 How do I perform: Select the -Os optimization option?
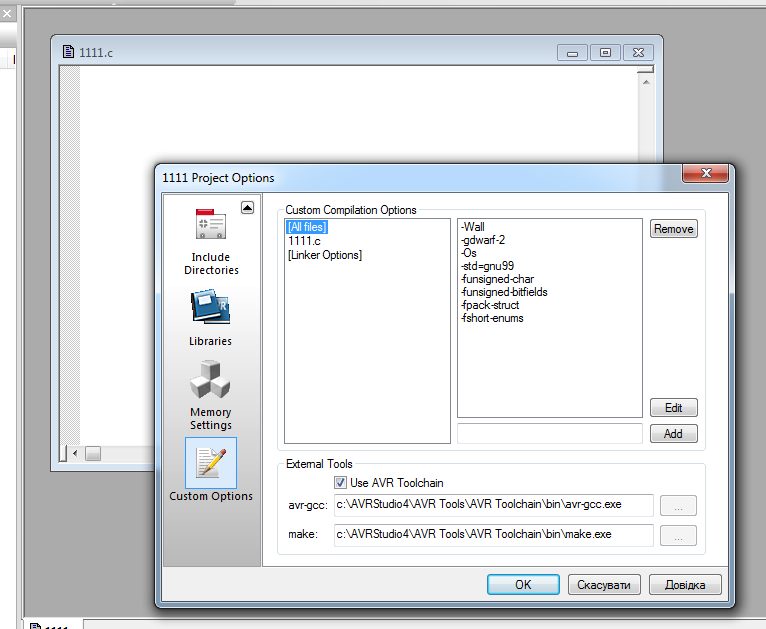(468, 253)
